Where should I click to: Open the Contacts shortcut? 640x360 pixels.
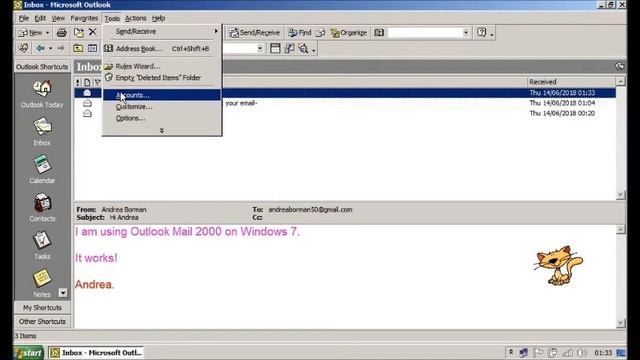click(x=42, y=207)
